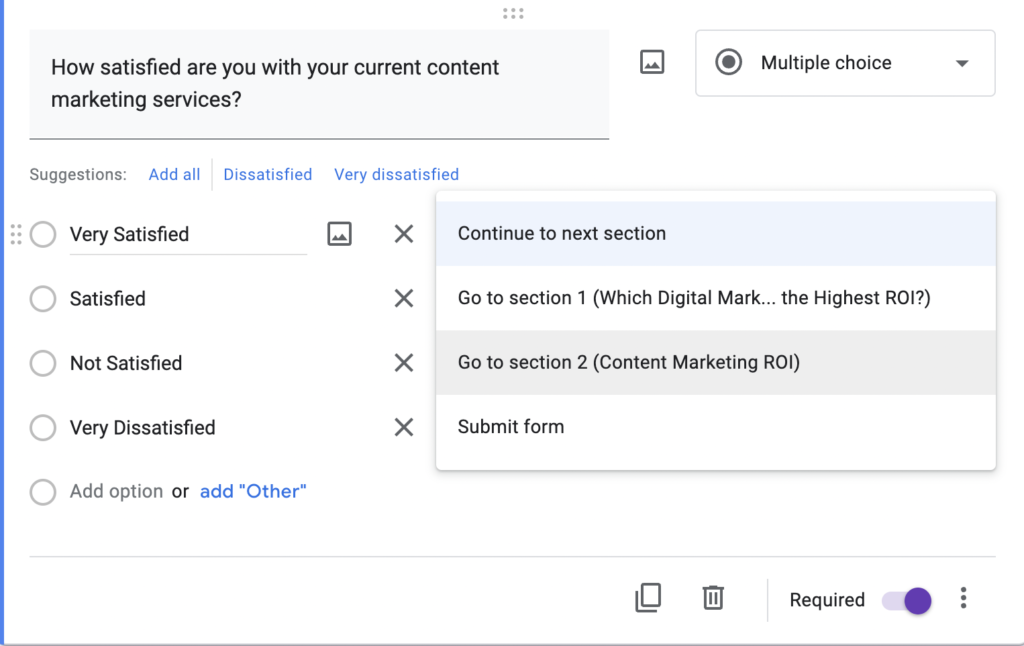Open the Multiple choice question type dropdown
Image resolution: width=1024 pixels, height=646 pixels.
click(x=845, y=63)
